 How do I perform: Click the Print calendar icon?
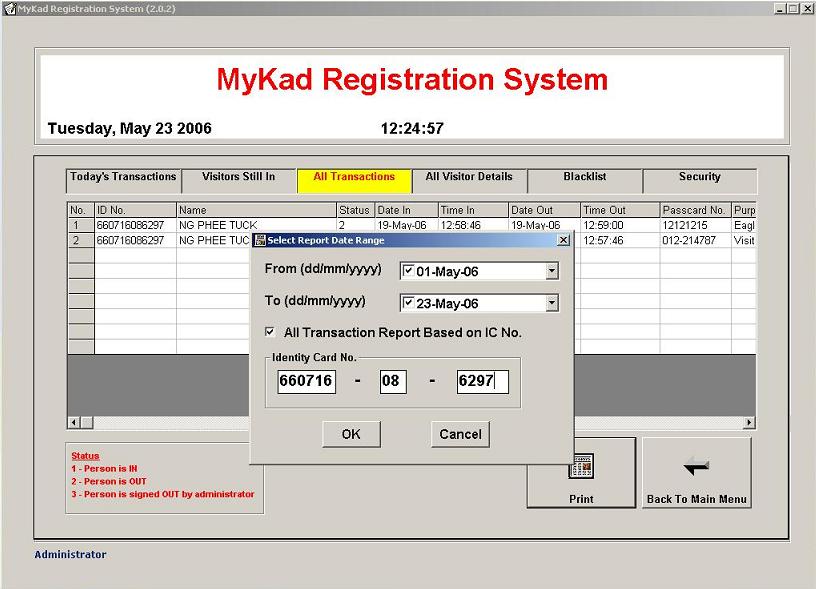(x=581, y=466)
